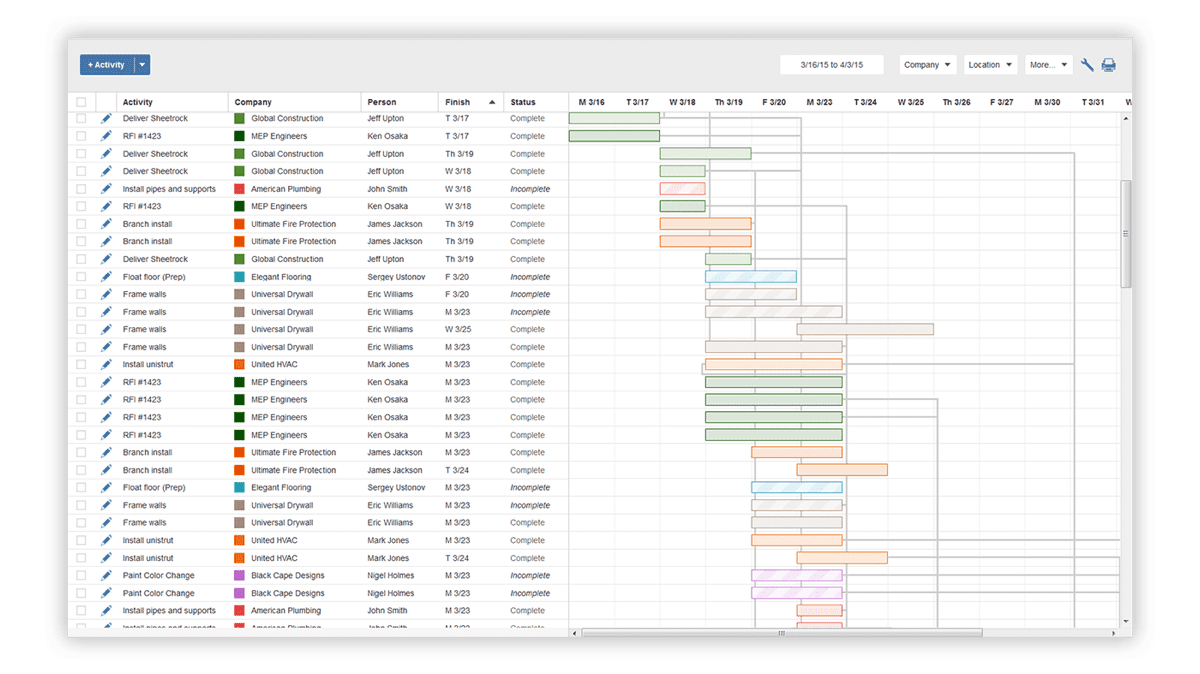Select checkbox for RFI #1423 T 3/17 row
The height and width of the screenshot is (674, 1200).
click(x=81, y=136)
